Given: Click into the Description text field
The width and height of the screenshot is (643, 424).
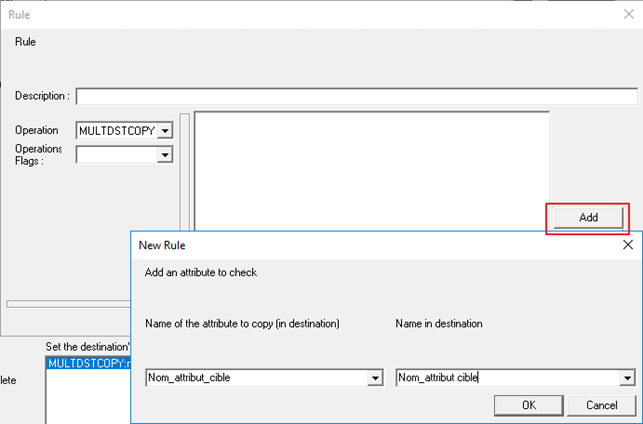Looking at the screenshot, I should (357, 96).
